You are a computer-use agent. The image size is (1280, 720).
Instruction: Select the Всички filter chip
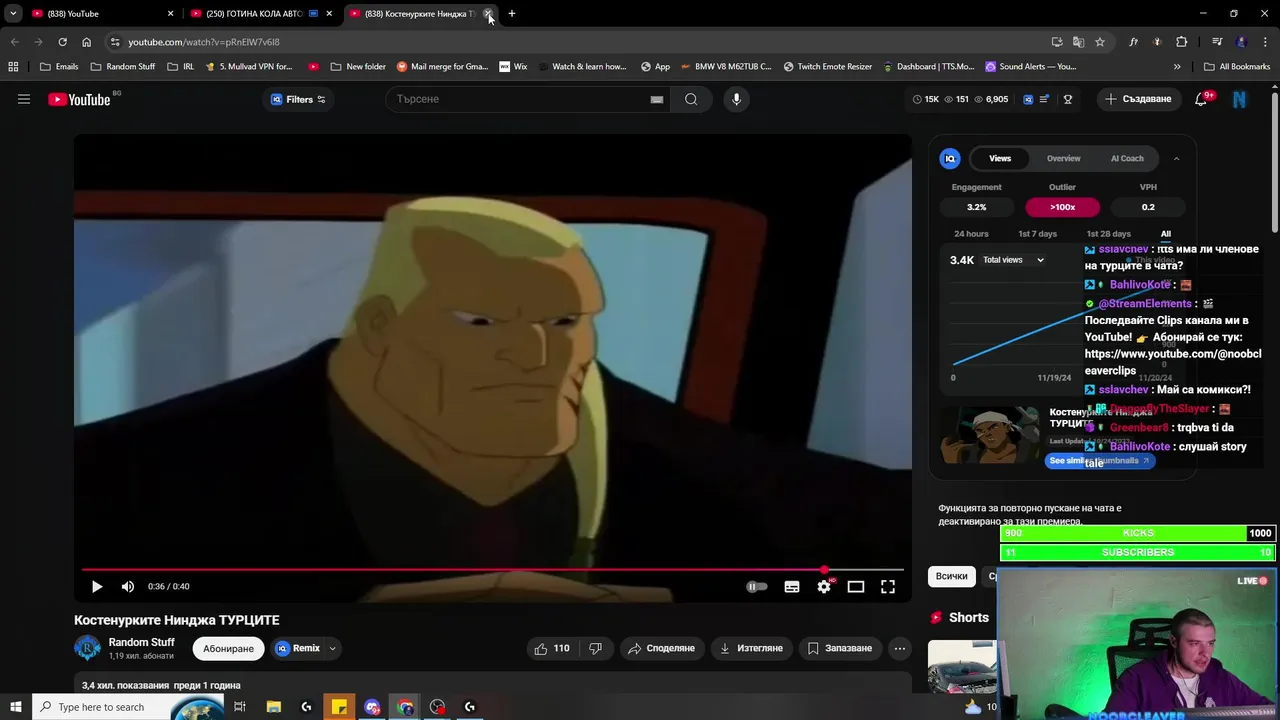tap(951, 576)
